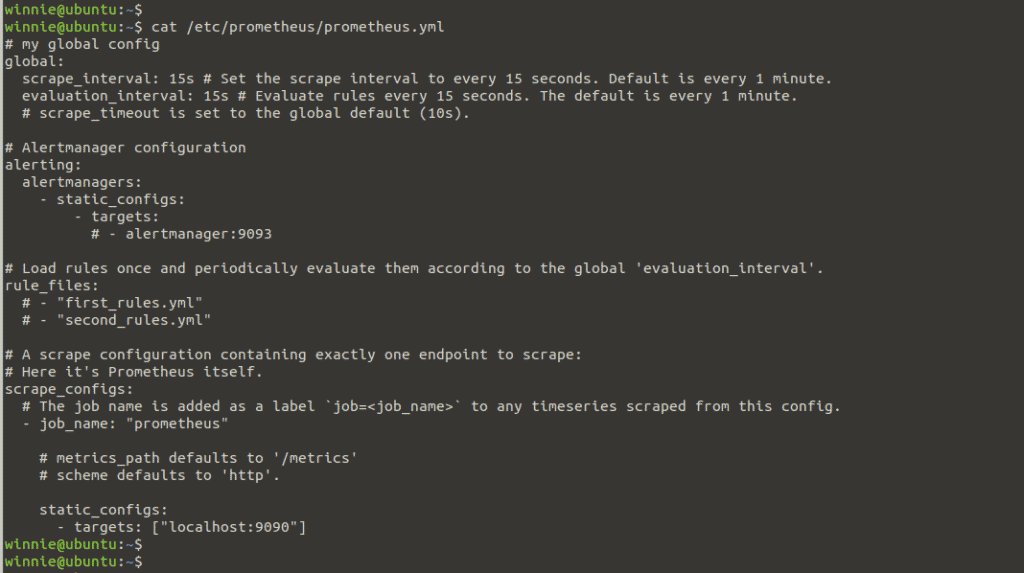Click the 'global:' key line
Viewport: 1024px width, 573px height.
(x=35, y=61)
